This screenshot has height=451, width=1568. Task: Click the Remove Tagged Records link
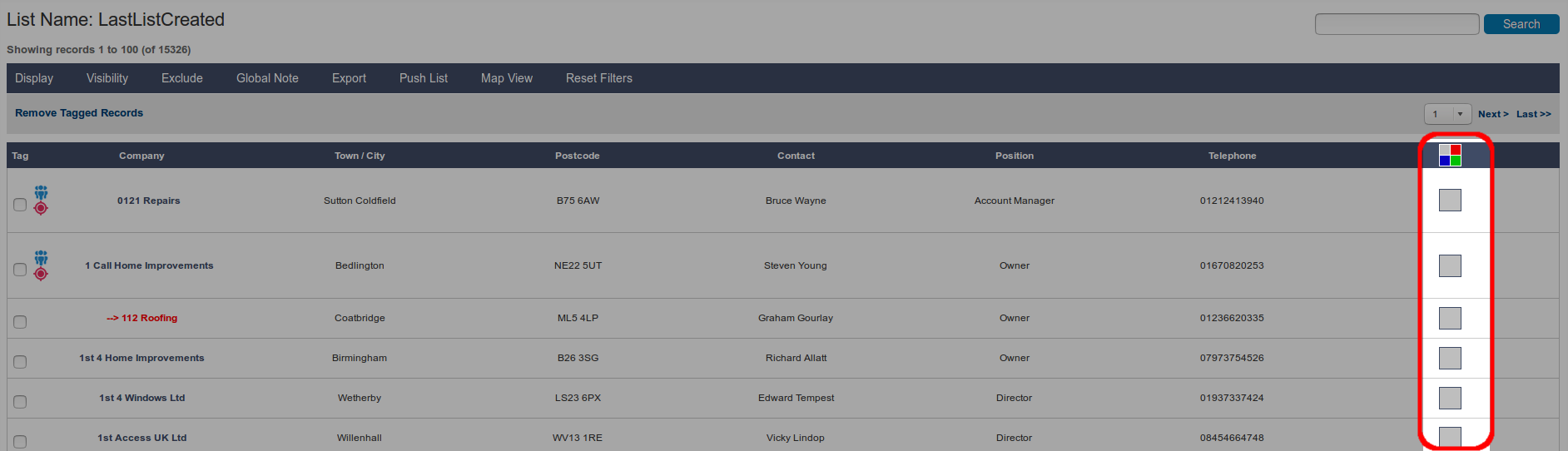[79, 113]
